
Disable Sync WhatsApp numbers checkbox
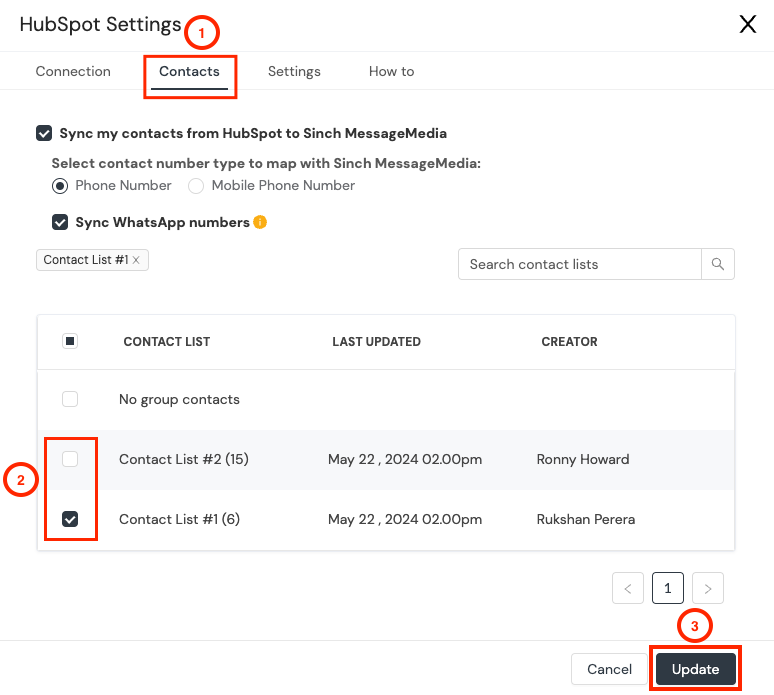(x=60, y=222)
